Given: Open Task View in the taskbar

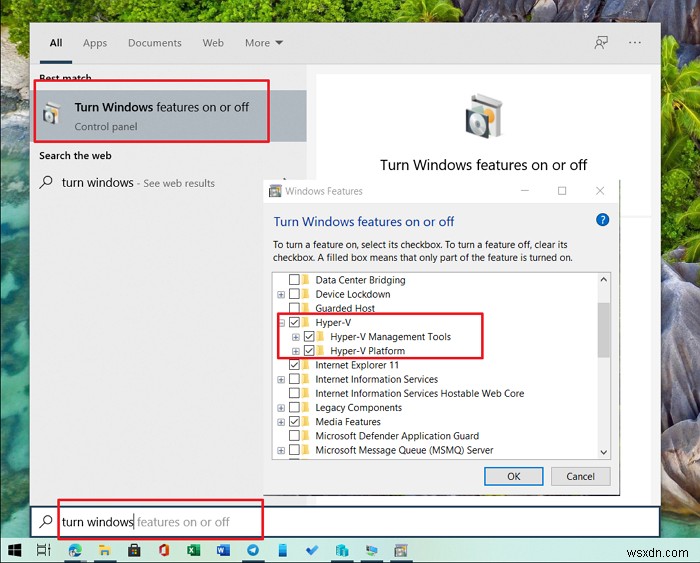Looking at the screenshot, I should (x=44, y=550).
